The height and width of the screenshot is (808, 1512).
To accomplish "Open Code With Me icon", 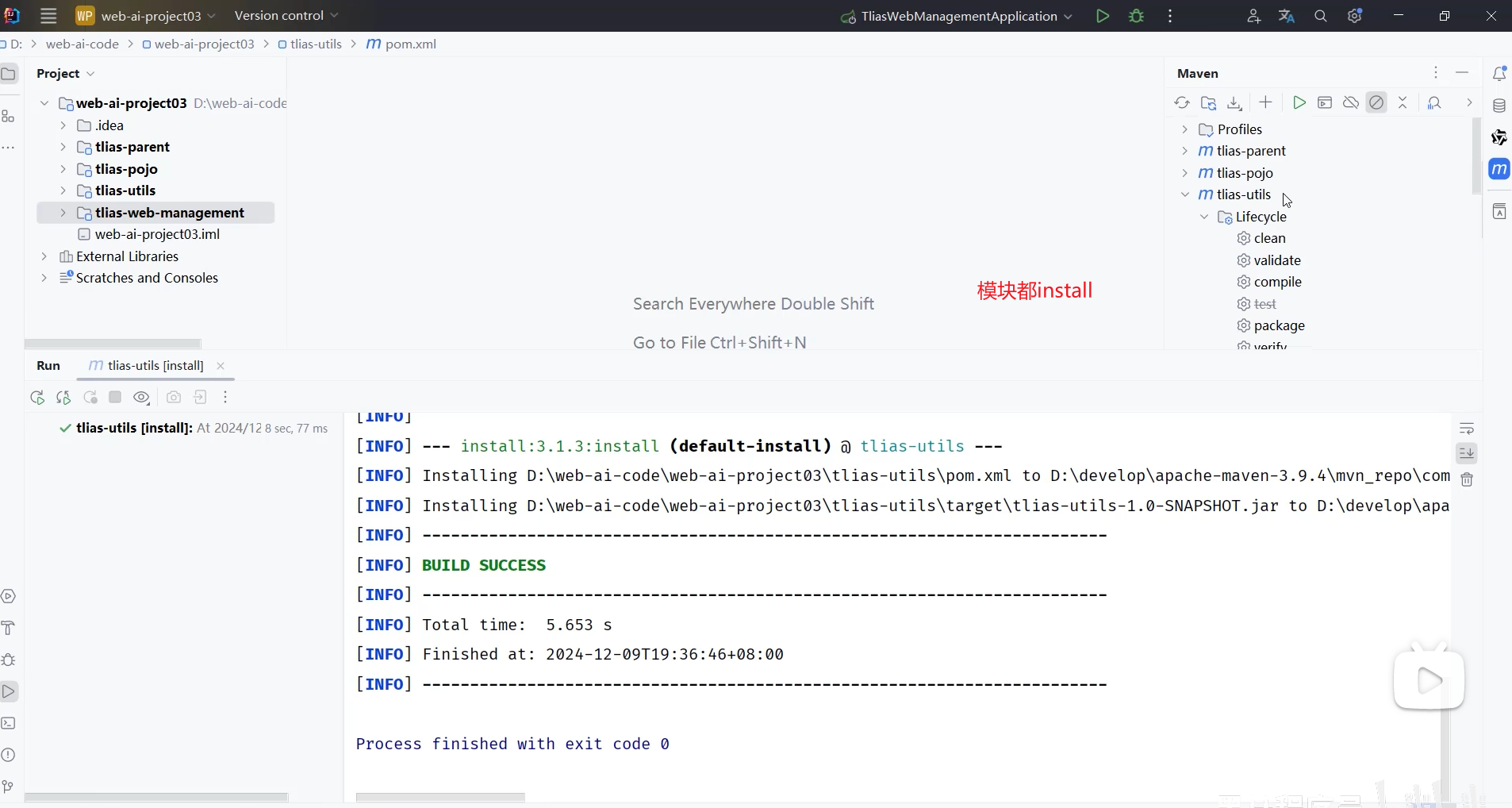I will 1253,16.
